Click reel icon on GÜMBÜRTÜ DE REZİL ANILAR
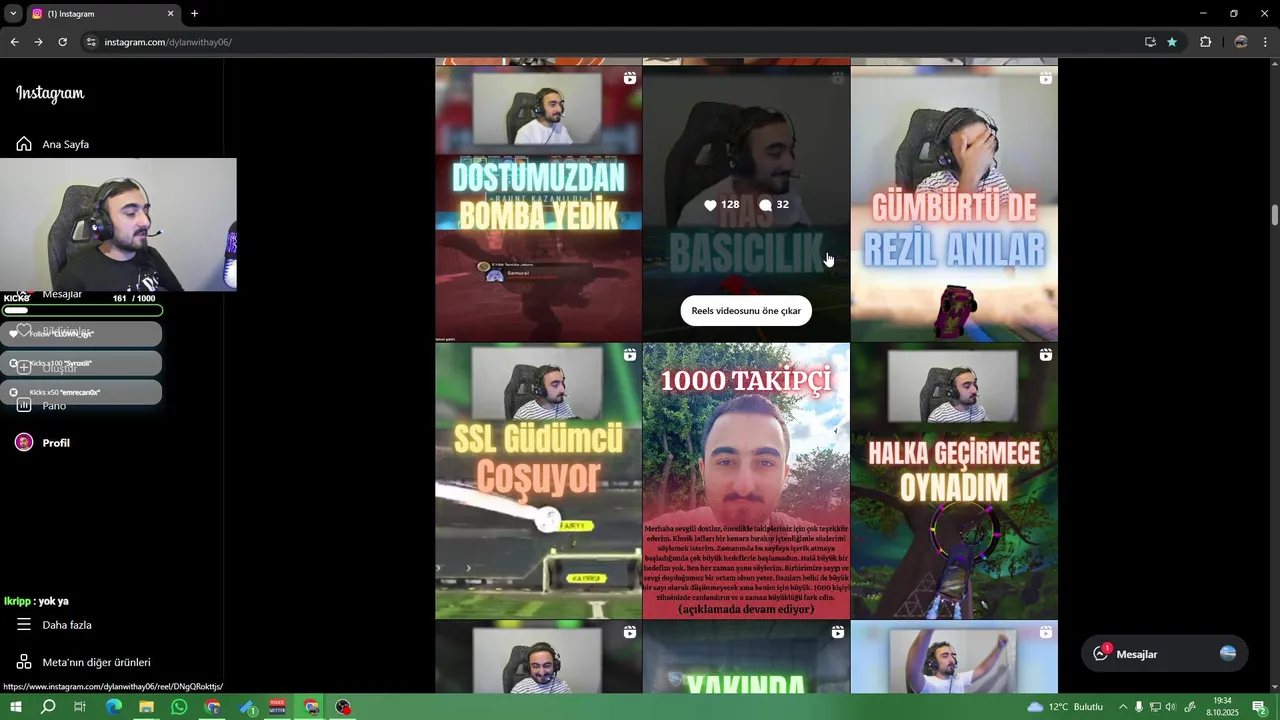 tap(1045, 78)
